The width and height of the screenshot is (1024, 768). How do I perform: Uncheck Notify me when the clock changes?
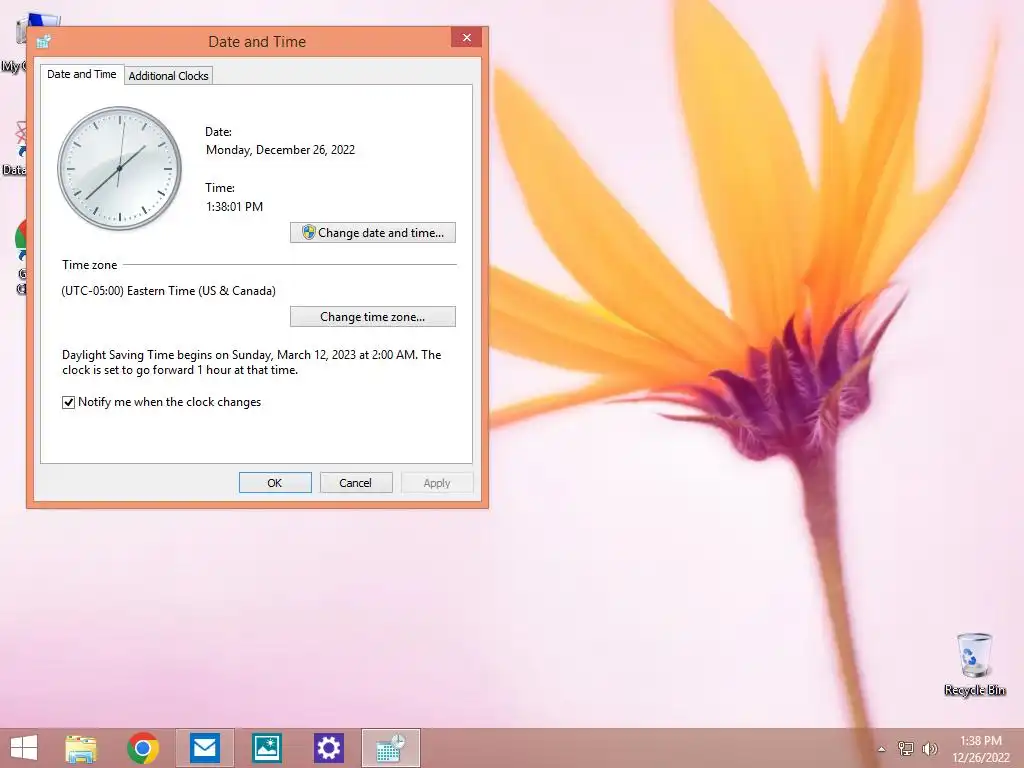[x=69, y=402]
